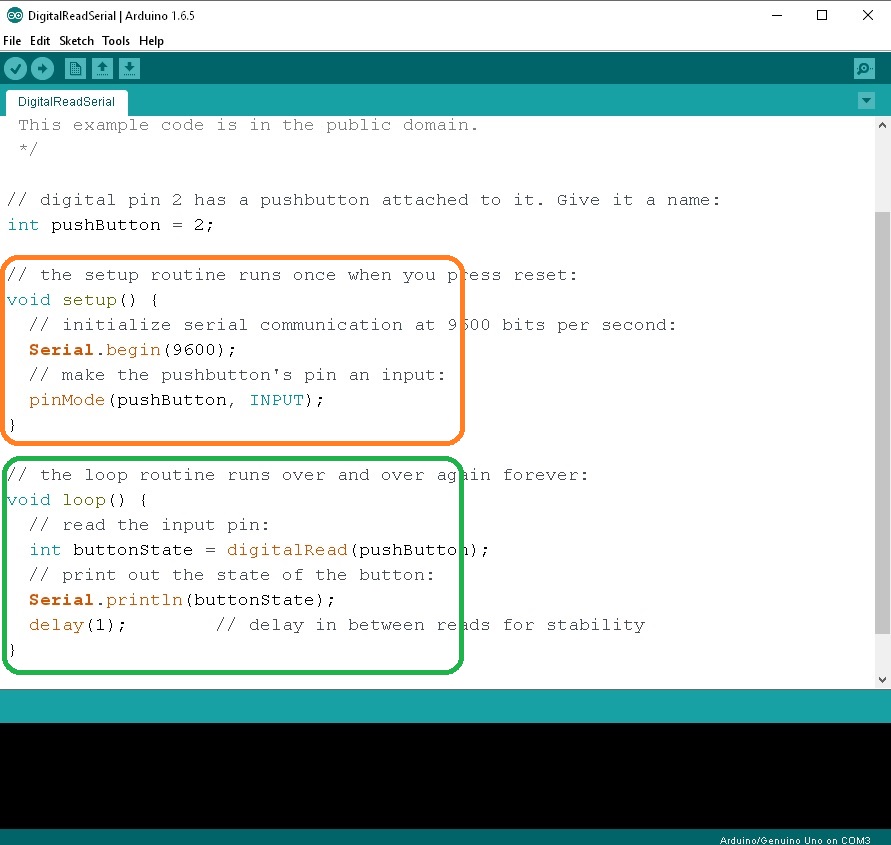Maximize the Arduino window
891x845 pixels.
(822, 15)
